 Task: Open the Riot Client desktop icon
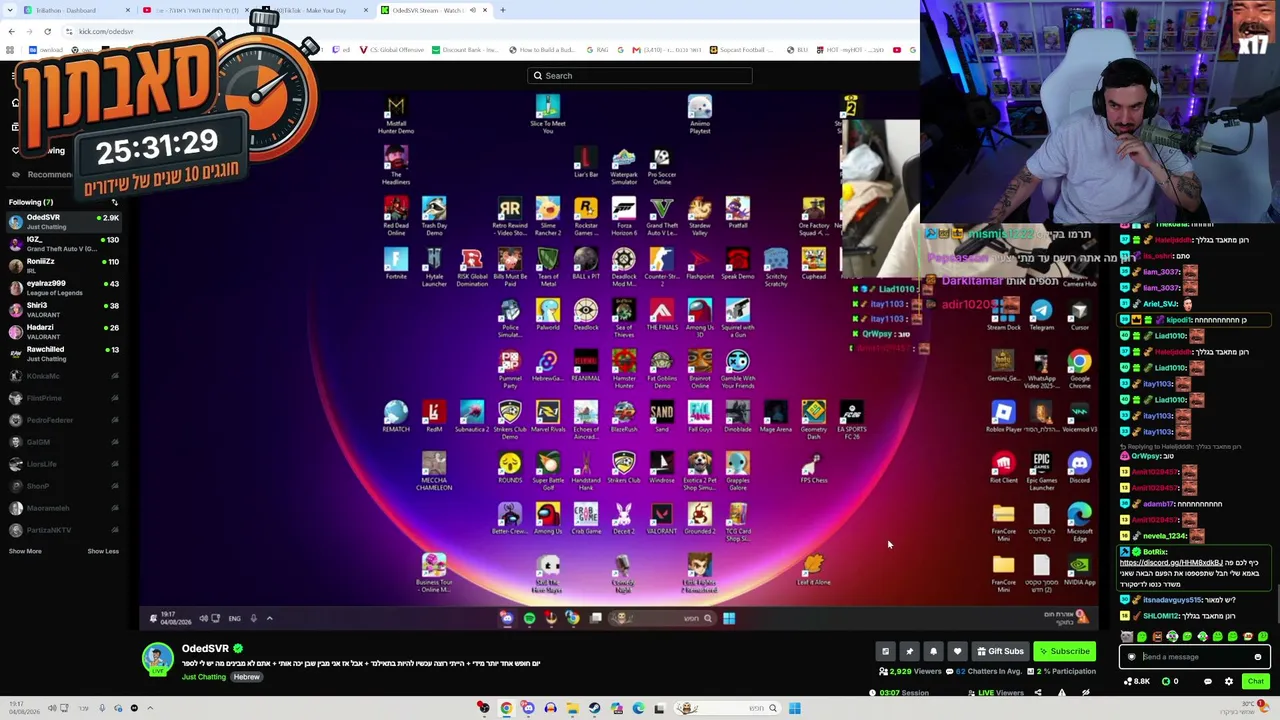1003,468
